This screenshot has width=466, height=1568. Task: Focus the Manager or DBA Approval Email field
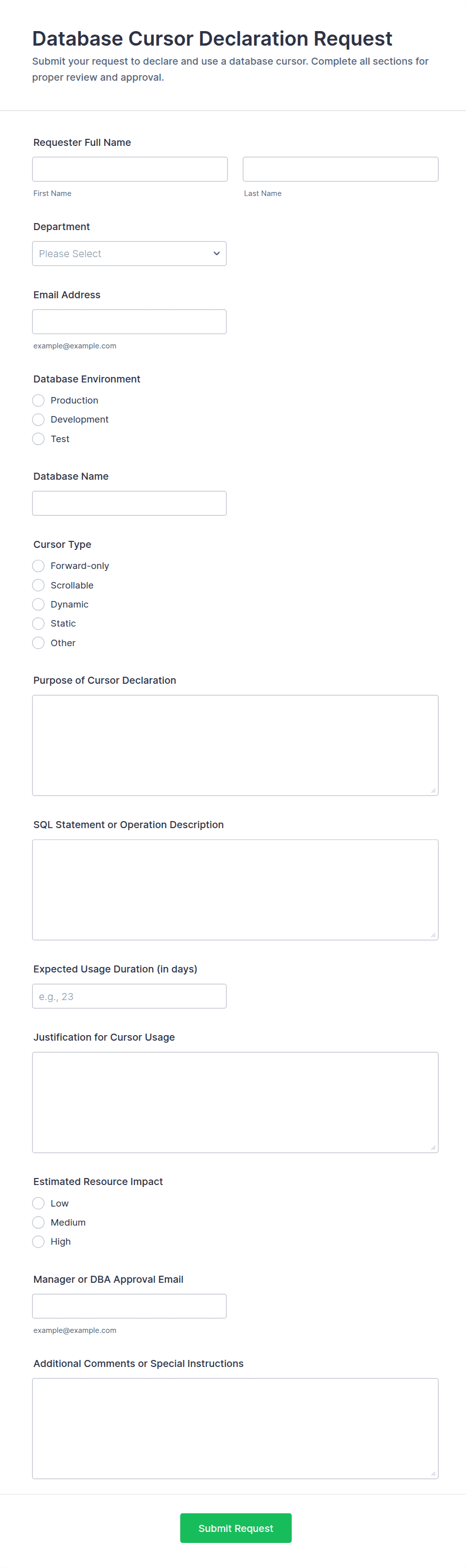pos(129,1305)
